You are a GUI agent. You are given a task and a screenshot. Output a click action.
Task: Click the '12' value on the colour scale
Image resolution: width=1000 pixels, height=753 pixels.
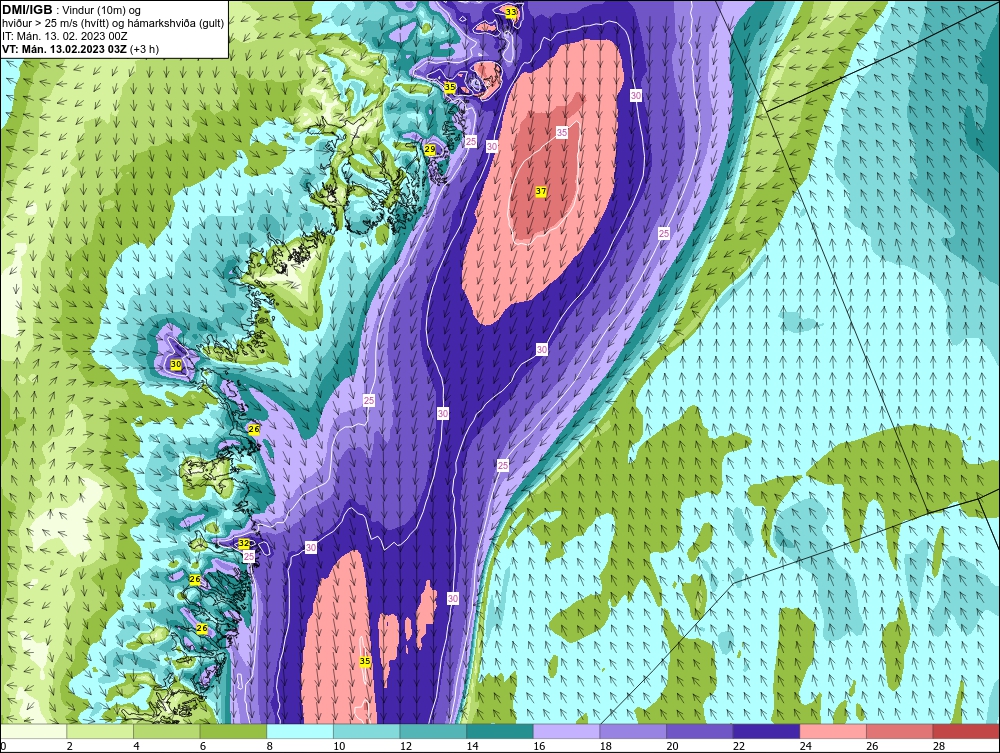(406, 746)
